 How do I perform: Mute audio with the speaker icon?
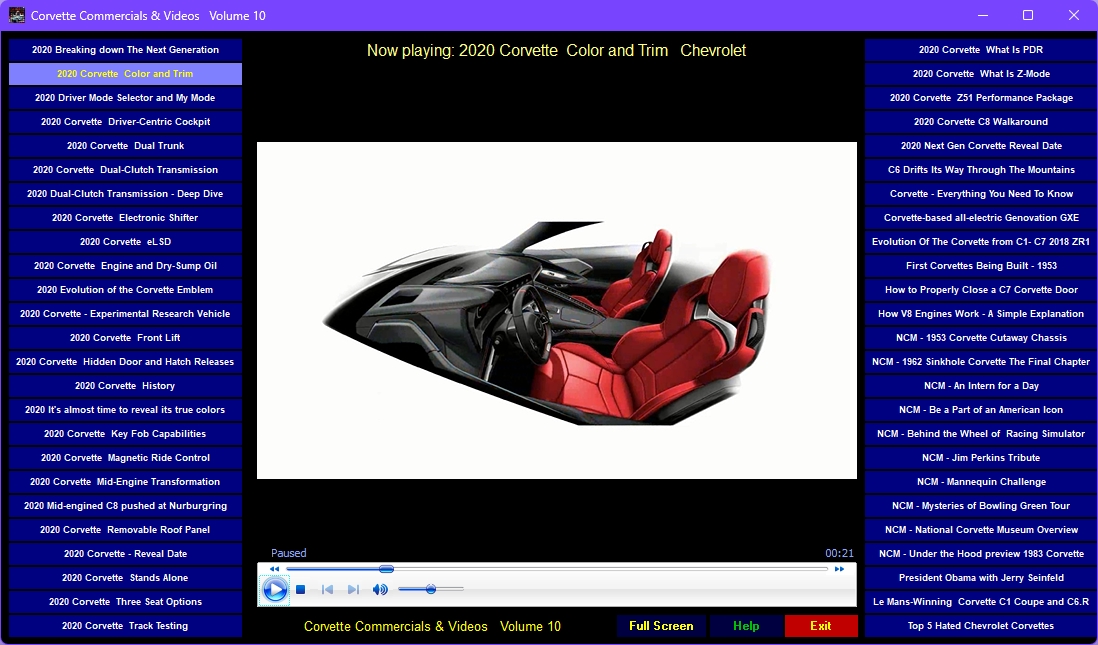(x=380, y=590)
